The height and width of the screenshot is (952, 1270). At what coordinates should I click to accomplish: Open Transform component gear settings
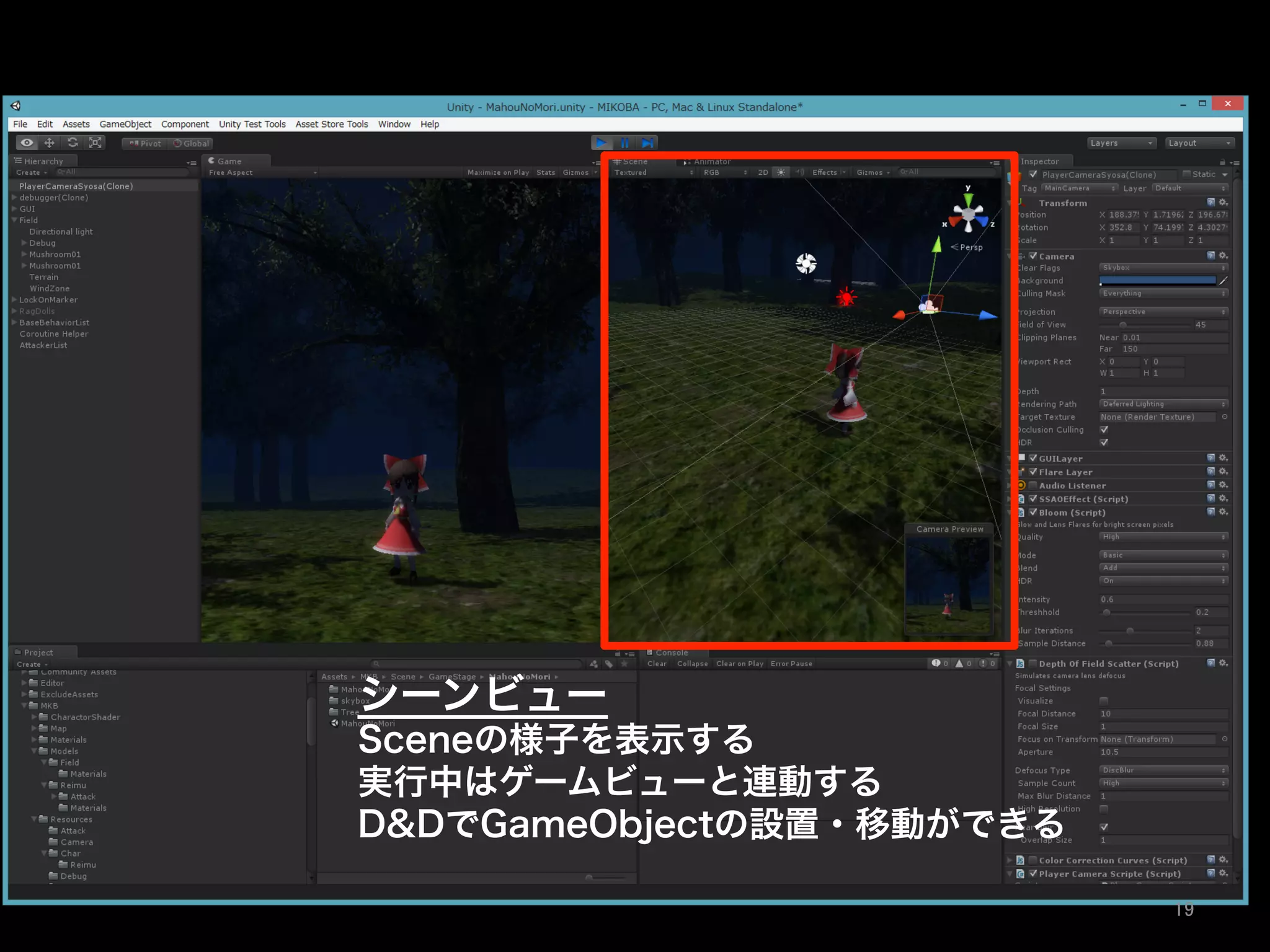pyautogui.click(x=1223, y=203)
